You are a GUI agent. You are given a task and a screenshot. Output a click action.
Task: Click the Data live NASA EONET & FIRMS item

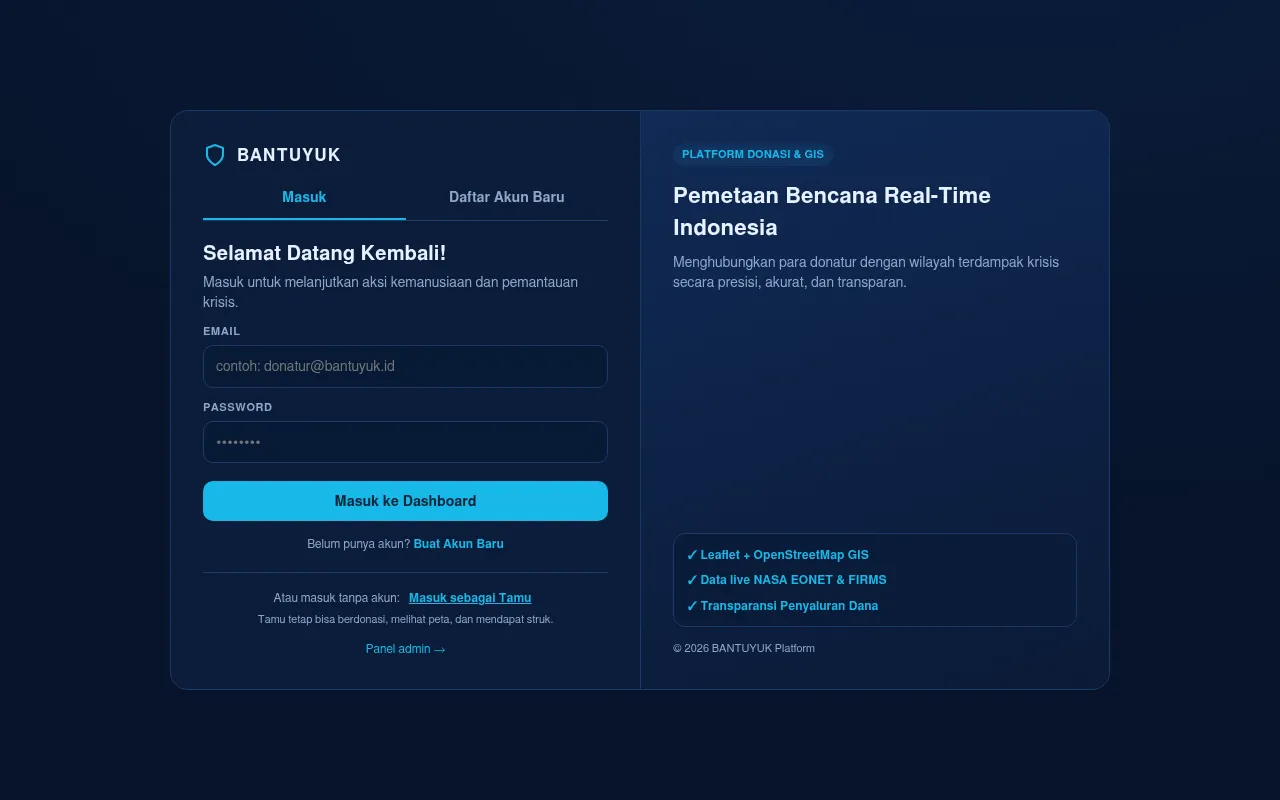786,580
